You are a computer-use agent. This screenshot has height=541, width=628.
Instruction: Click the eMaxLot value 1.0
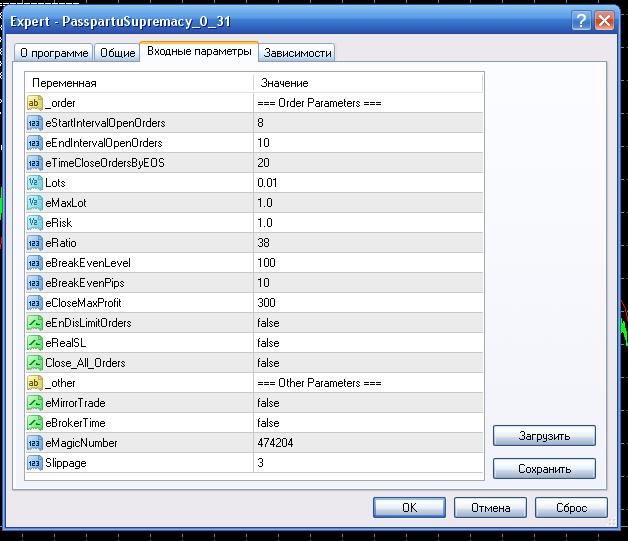[x=368, y=203]
